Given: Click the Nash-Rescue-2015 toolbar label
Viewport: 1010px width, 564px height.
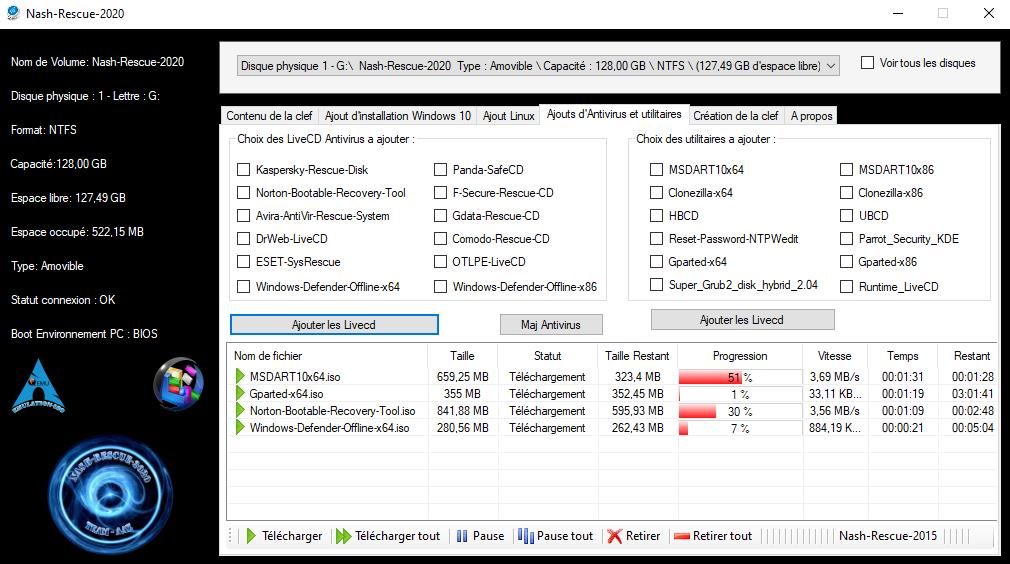Looking at the screenshot, I should pyautogui.click(x=888, y=536).
